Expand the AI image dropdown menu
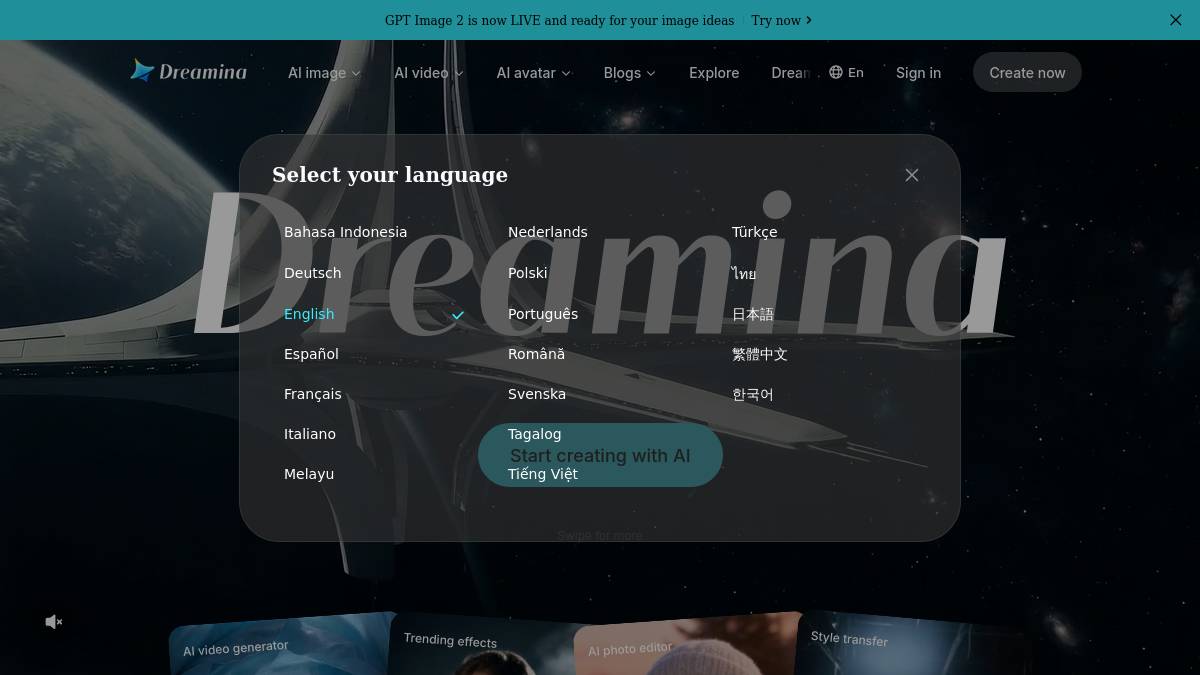The width and height of the screenshot is (1200, 675). pos(324,73)
